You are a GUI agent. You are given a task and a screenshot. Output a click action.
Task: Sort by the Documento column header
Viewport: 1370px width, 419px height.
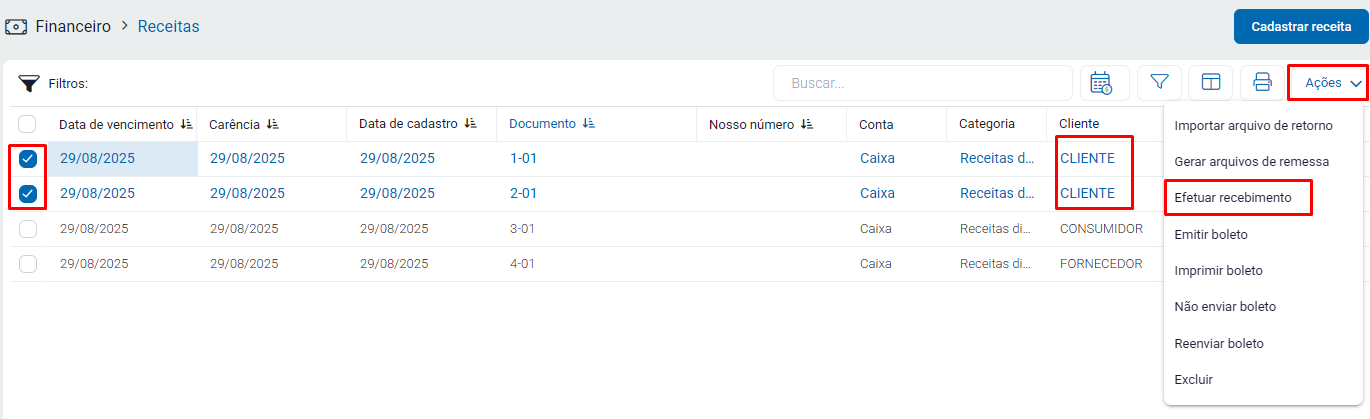[x=542, y=124]
